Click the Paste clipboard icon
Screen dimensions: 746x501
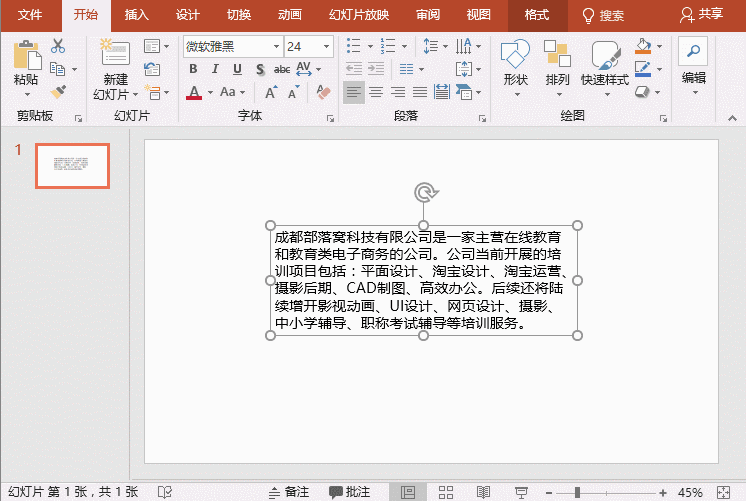[x=27, y=56]
